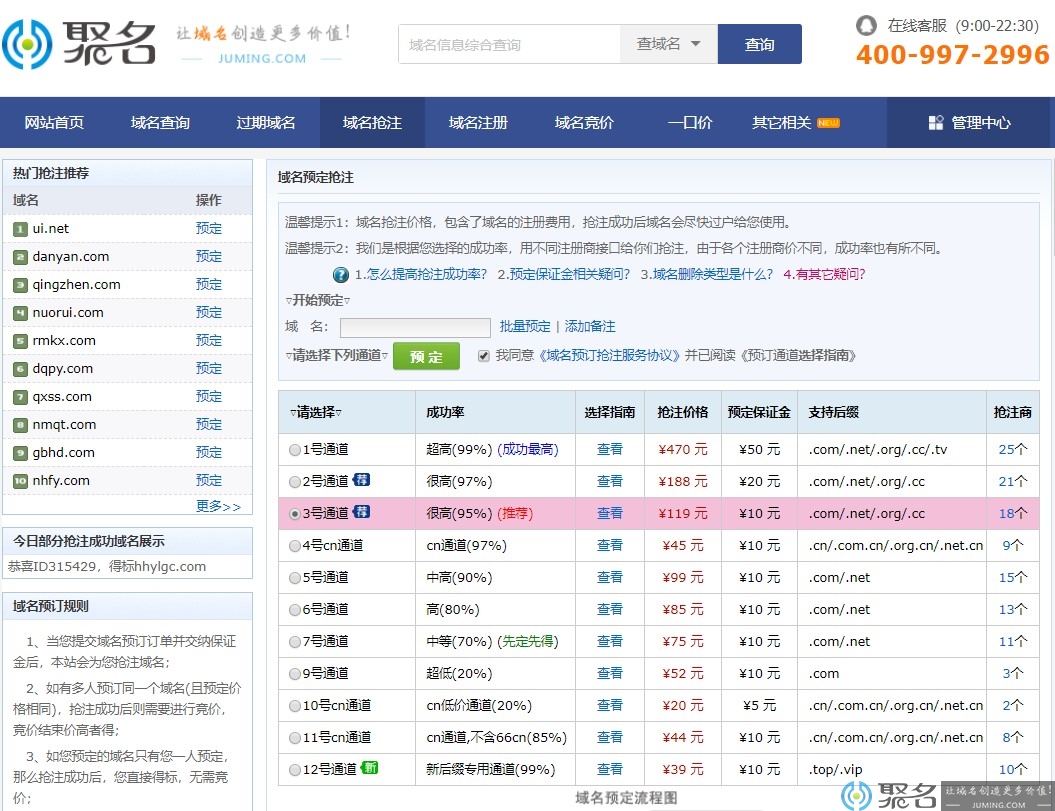This screenshot has height=811, width=1055.
Task: Select the 6号通道 radio button
Action: point(295,610)
